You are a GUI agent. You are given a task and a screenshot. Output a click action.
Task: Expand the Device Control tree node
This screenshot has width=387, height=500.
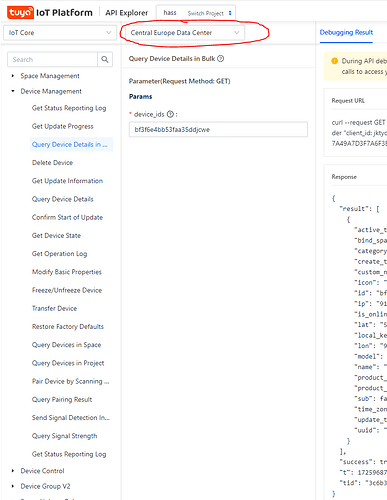point(13,471)
